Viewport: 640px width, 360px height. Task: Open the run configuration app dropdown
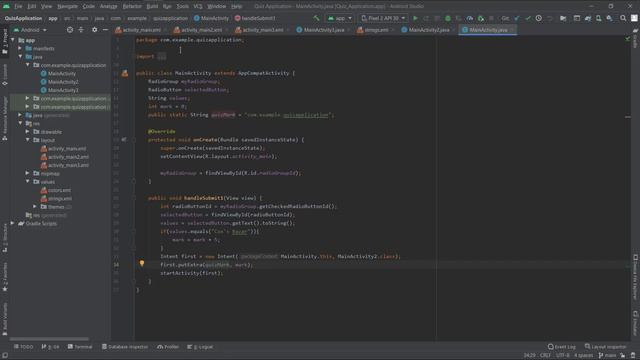coord(340,18)
